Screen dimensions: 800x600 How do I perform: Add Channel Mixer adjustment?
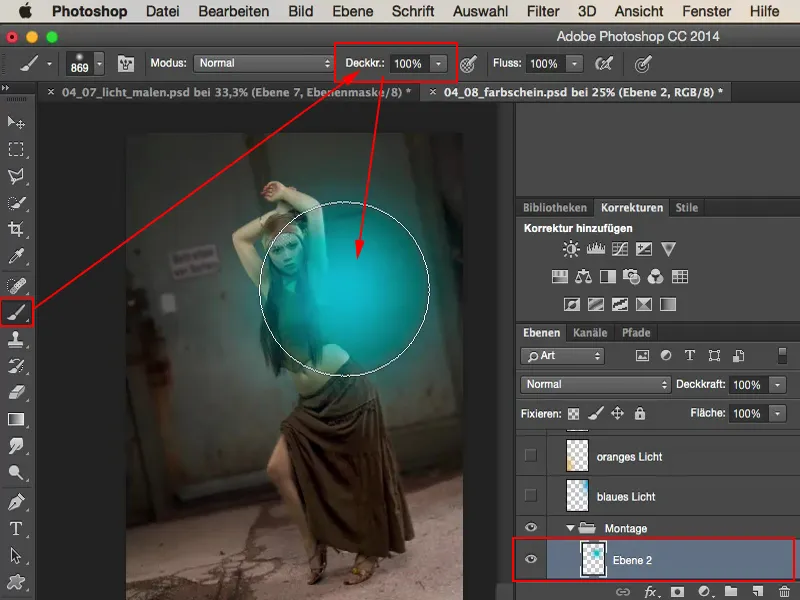[656, 277]
